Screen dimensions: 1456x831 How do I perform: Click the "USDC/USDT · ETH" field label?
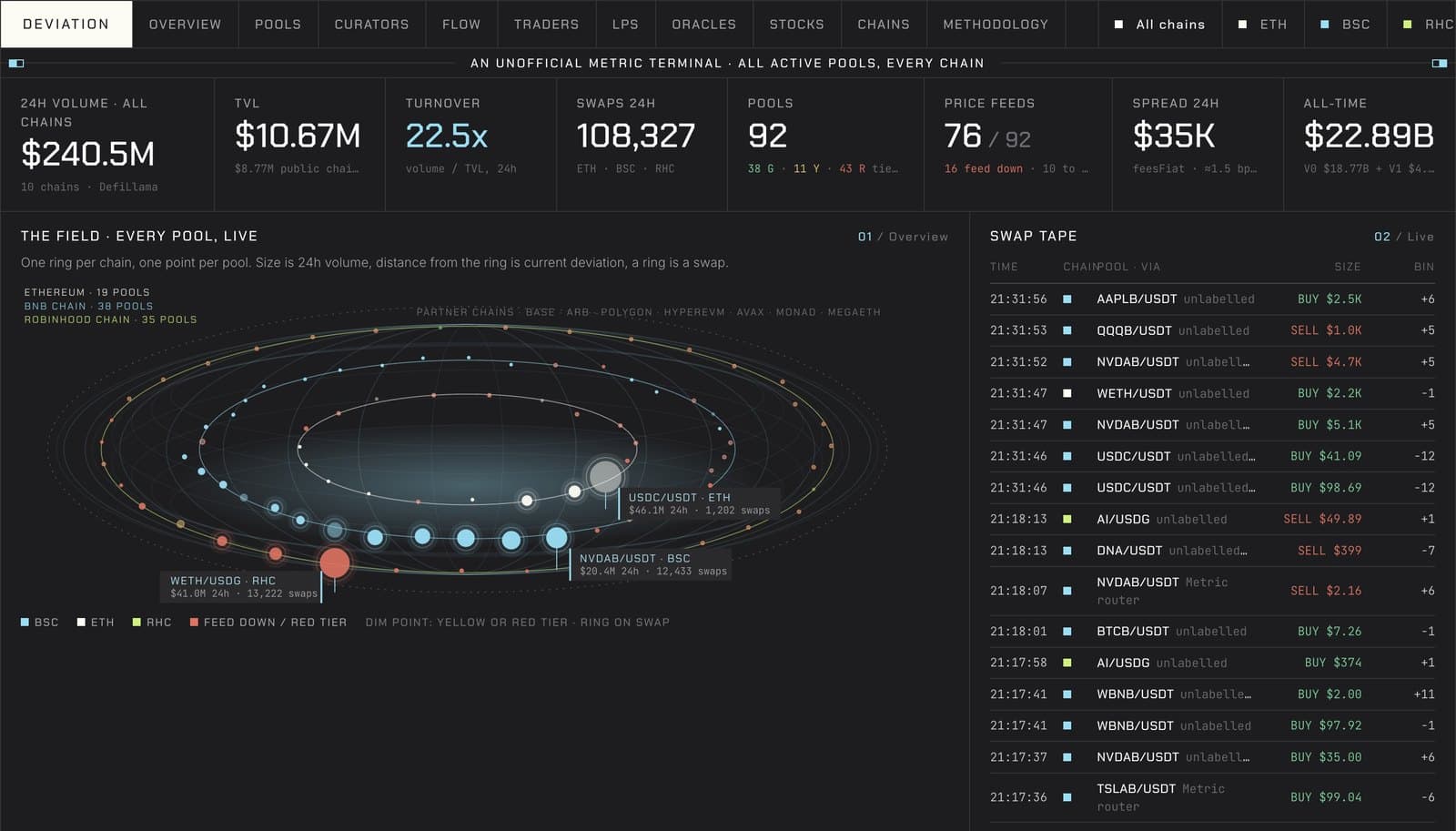pyautogui.click(x=680, y=497)
